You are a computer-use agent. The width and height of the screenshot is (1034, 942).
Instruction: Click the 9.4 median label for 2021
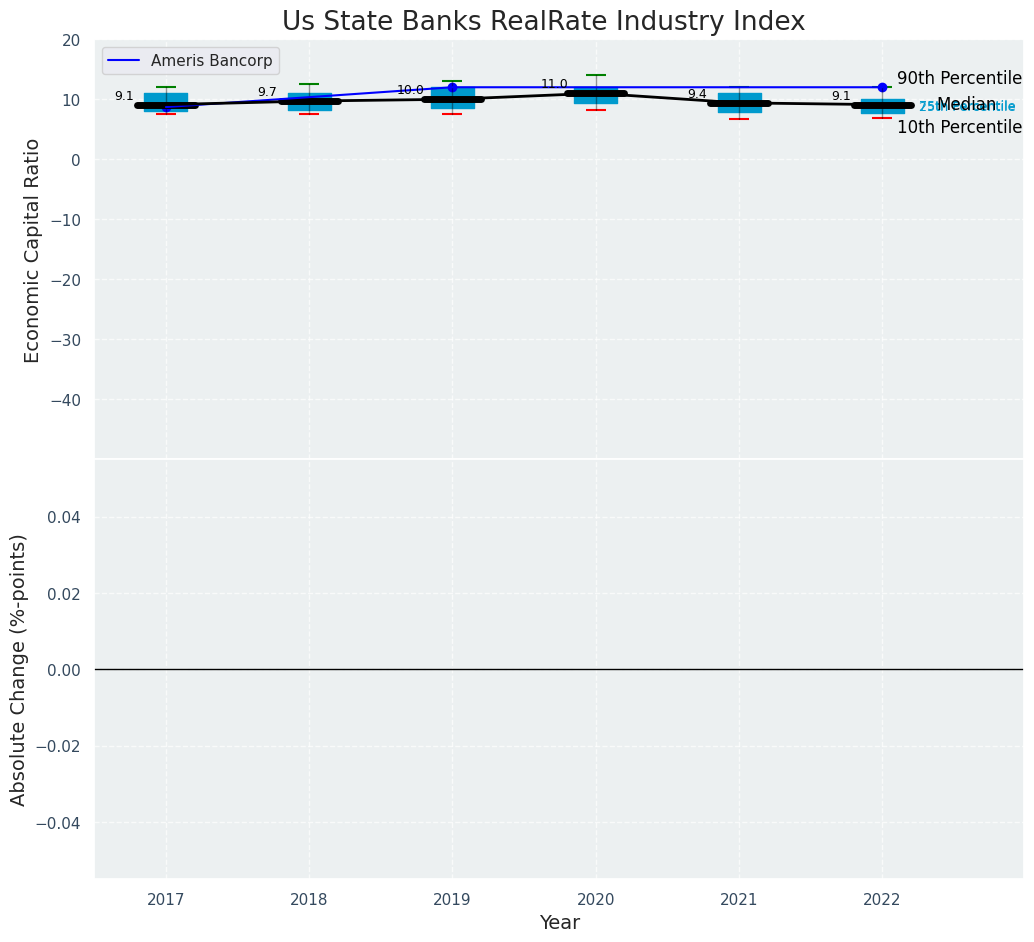[697, 94]
